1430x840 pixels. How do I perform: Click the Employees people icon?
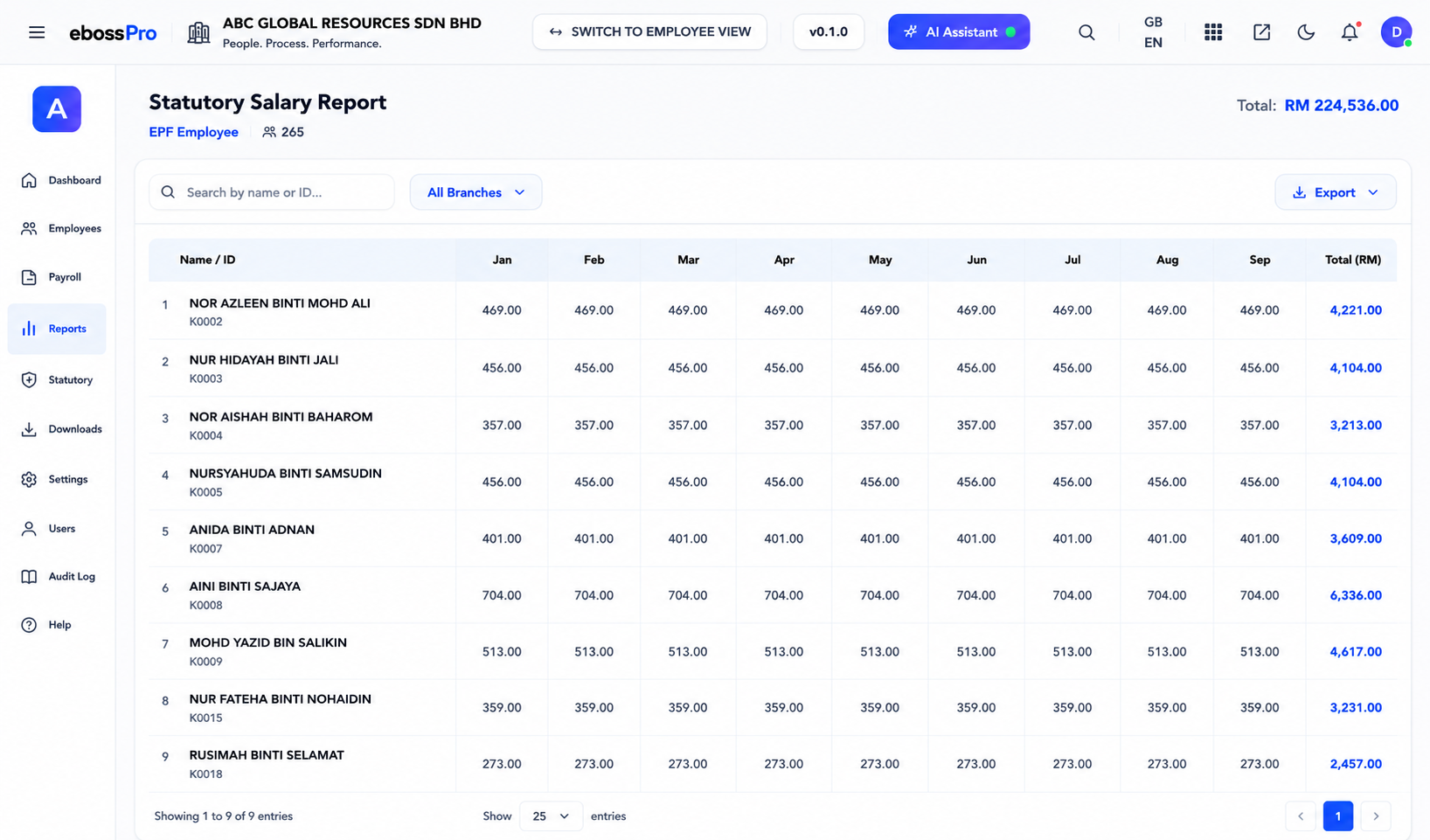[x=29, y=228]
